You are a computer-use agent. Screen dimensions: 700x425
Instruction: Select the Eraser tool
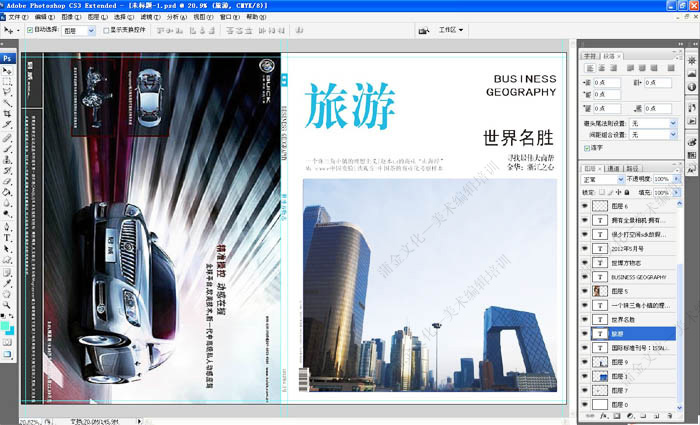pyautogui.click(x=7, y=181)
